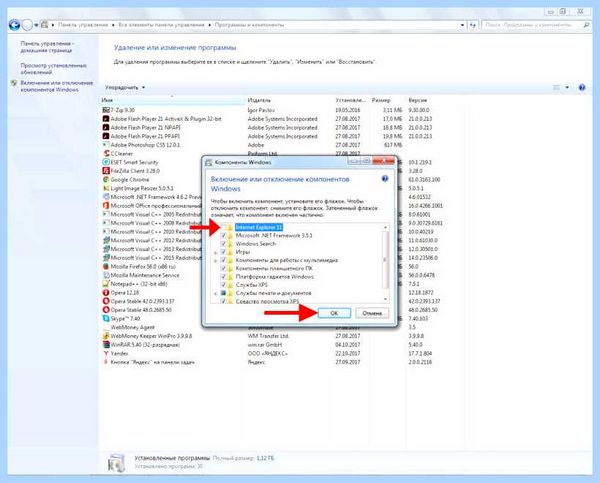Click the Microsoft Office icon in the list

click(x=106, y=206)
